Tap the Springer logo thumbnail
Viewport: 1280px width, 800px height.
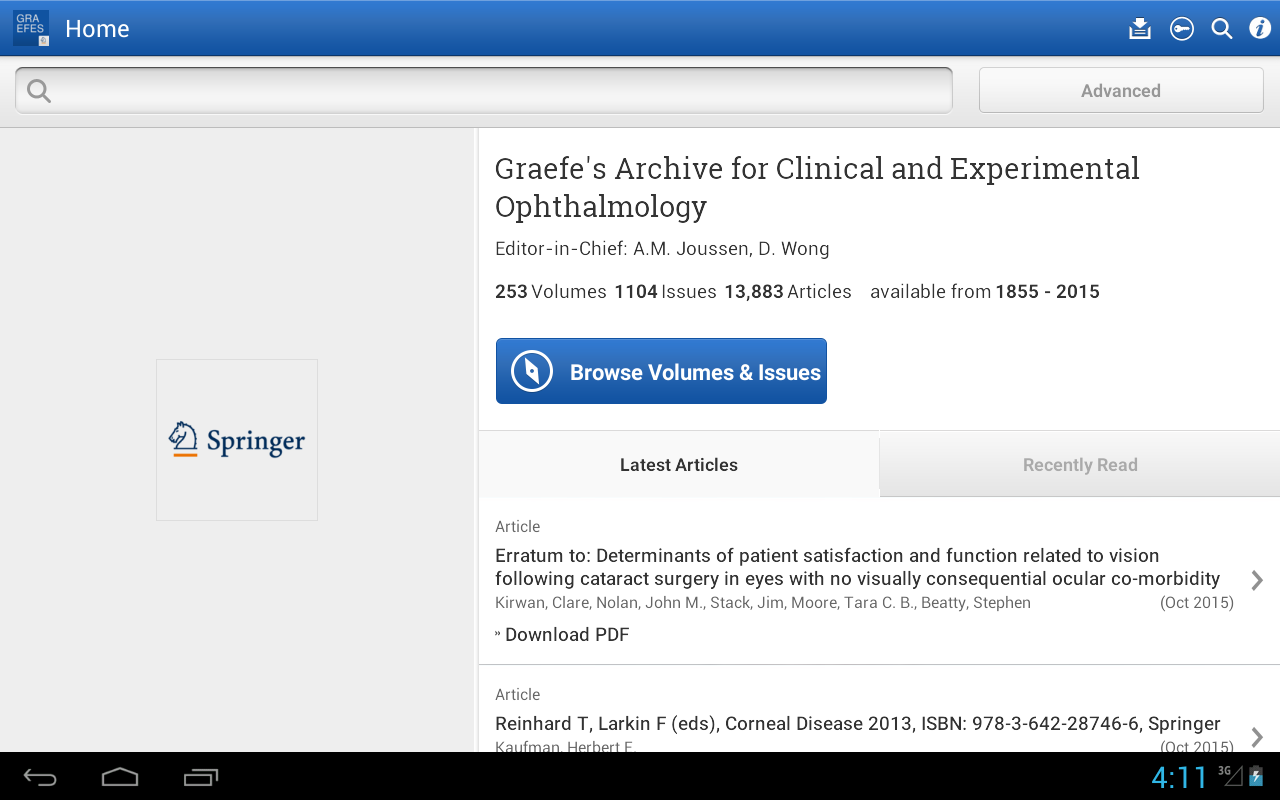click(237, 440)
